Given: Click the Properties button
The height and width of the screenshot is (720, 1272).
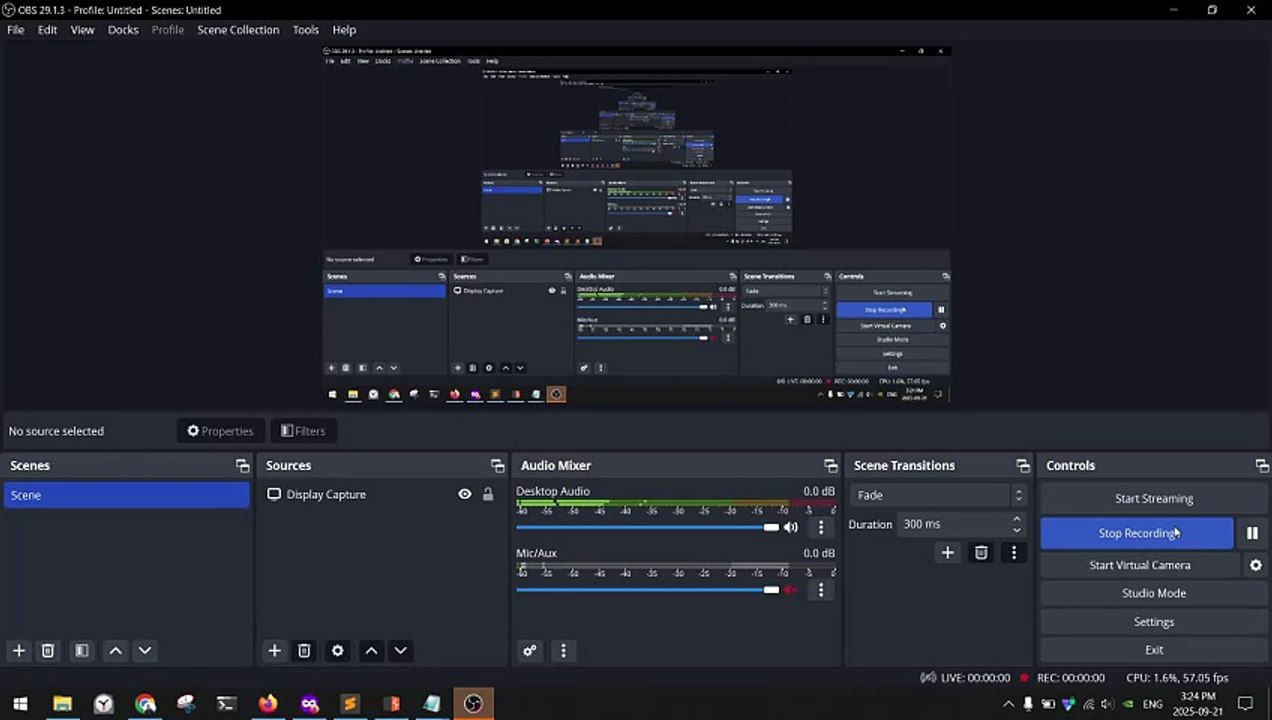Looking at the screenshot, I should (220, 431).
